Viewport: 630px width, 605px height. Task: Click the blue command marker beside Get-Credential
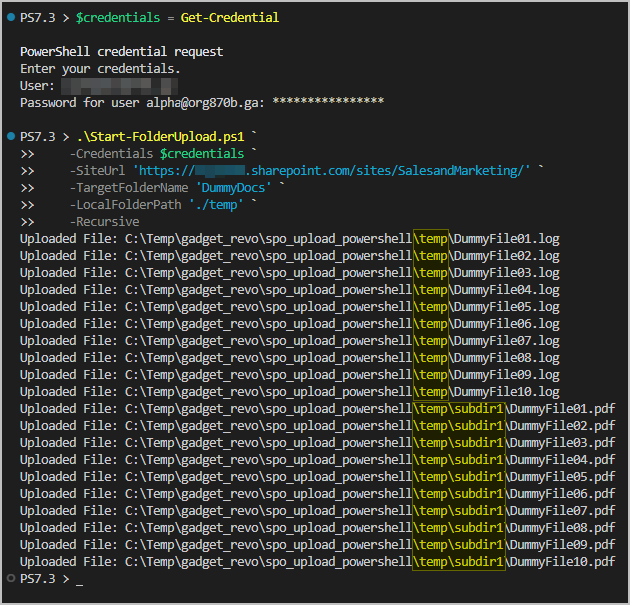pos(10,18)
